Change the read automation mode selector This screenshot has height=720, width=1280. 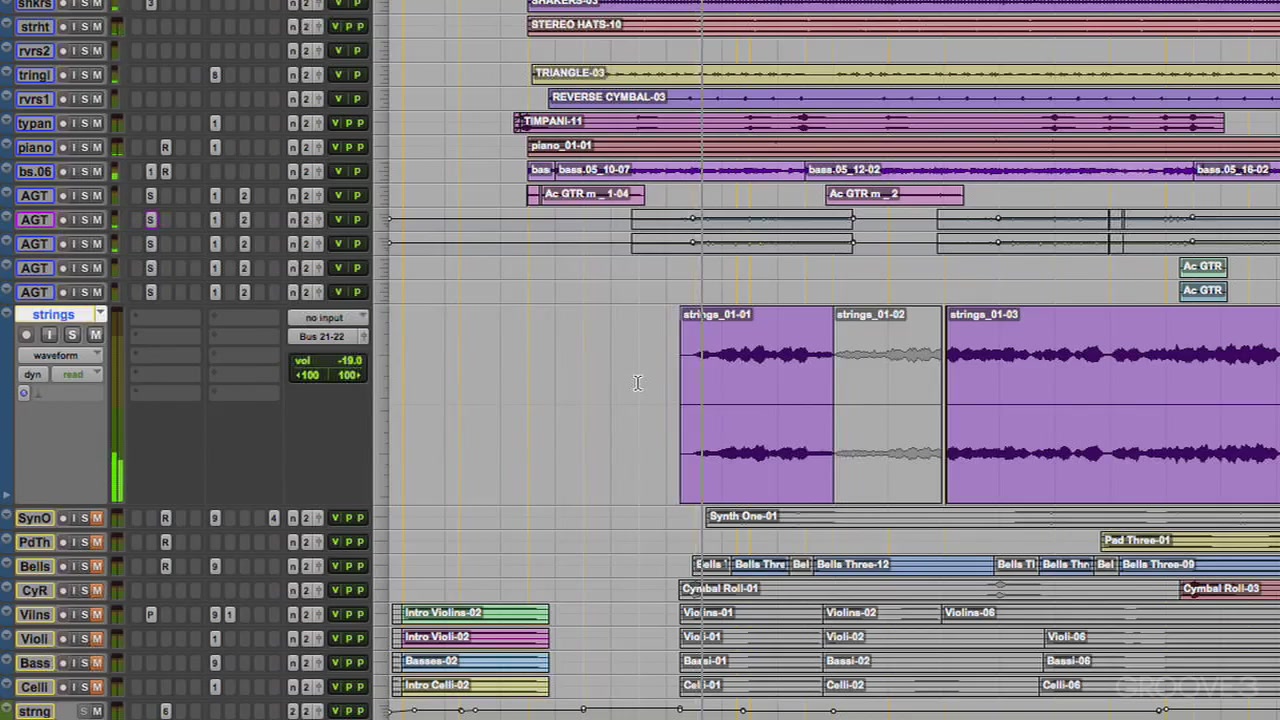click(x=79, y=374)
